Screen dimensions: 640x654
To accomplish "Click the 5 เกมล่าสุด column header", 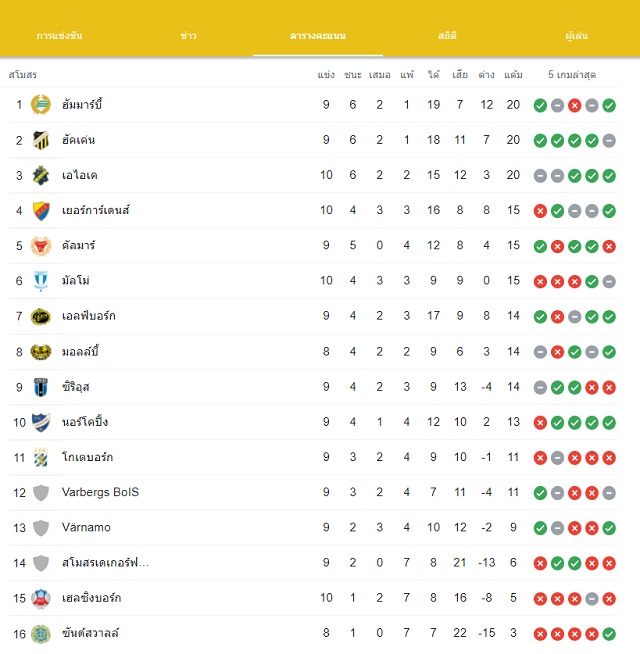I will [x=572, y=75].
